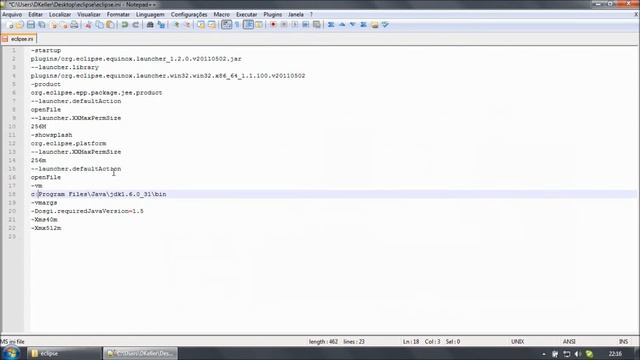Viewport: 640px width, 360px height.
Task: Save the file with the floppy disk icon
Action: [31, 25]
